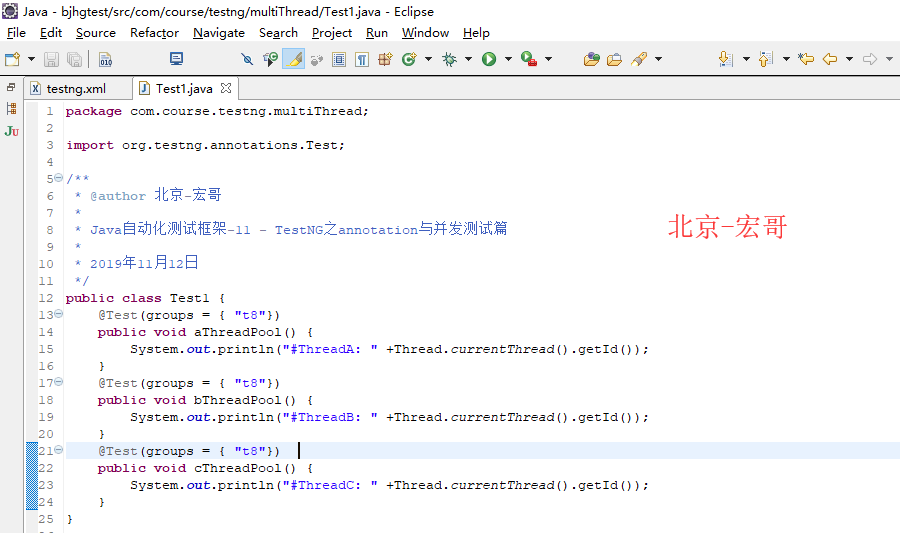900x533 pixels.
Task: Open the New wizard dropdown arrow
Action: 32,59
